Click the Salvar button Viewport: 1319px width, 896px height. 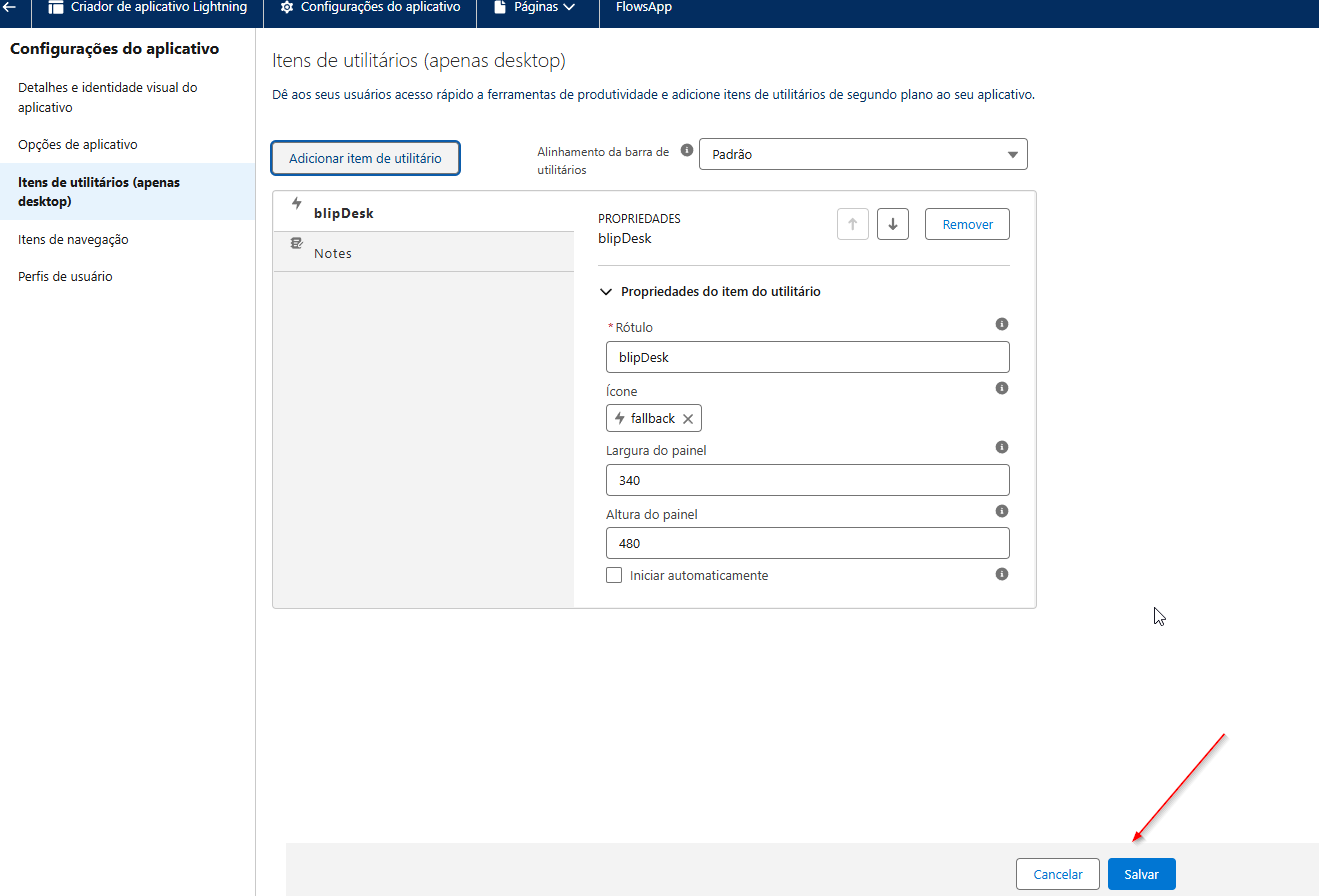click(x=1142, y=874)
